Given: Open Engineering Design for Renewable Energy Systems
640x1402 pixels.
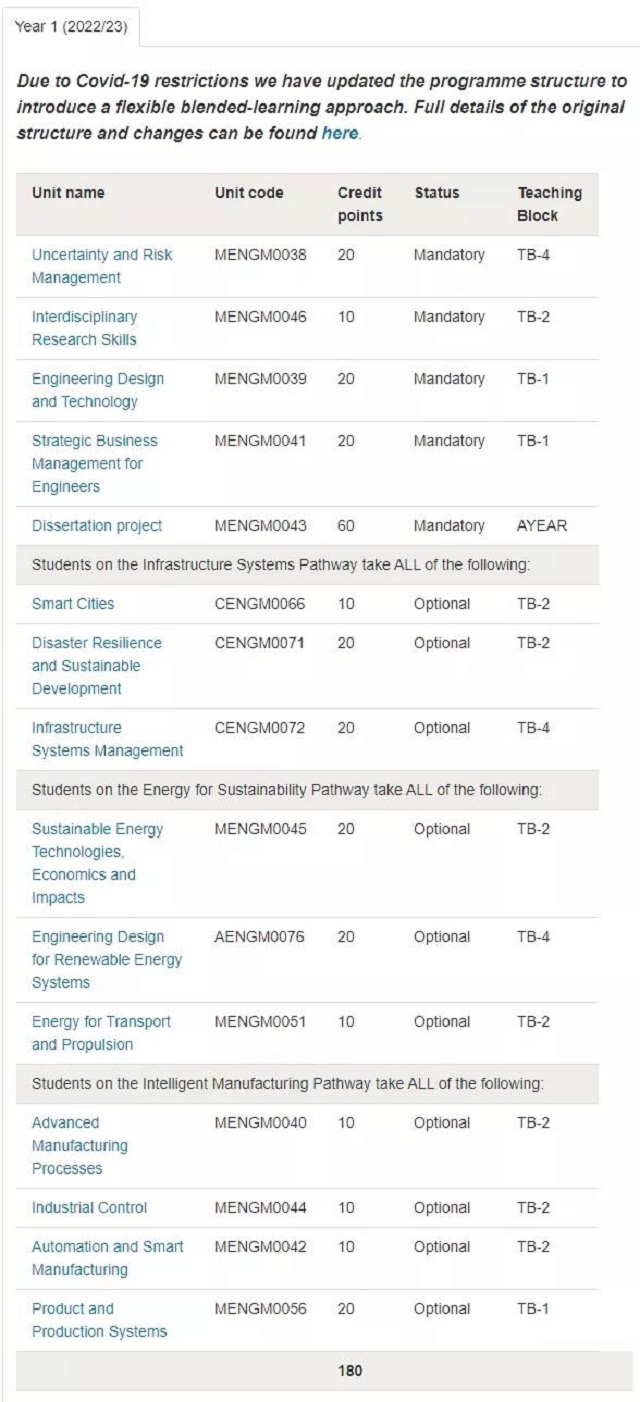Looking at the screenshot, I should (x=107, y=960).
